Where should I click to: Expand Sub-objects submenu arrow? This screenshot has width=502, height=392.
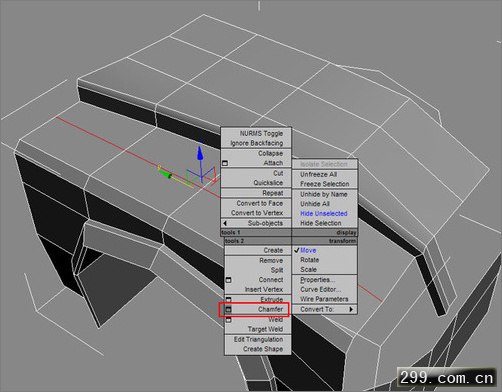[x=225, y=223]
